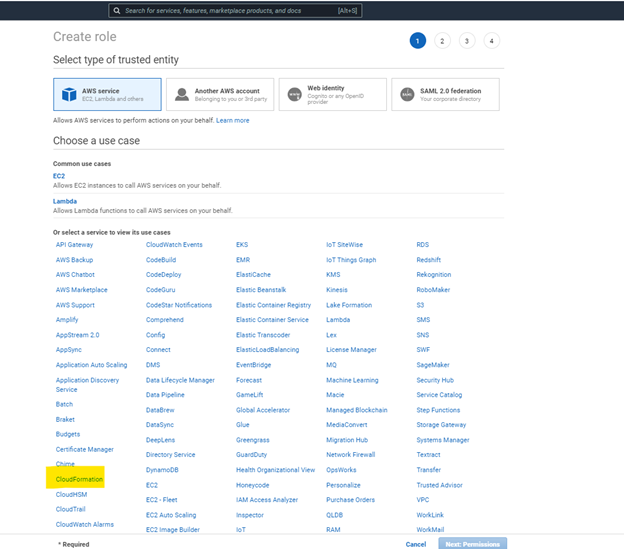The height and width of the screenshot is (549, 624).
Task: Select the API Gateway service
Action: point(74,245)
